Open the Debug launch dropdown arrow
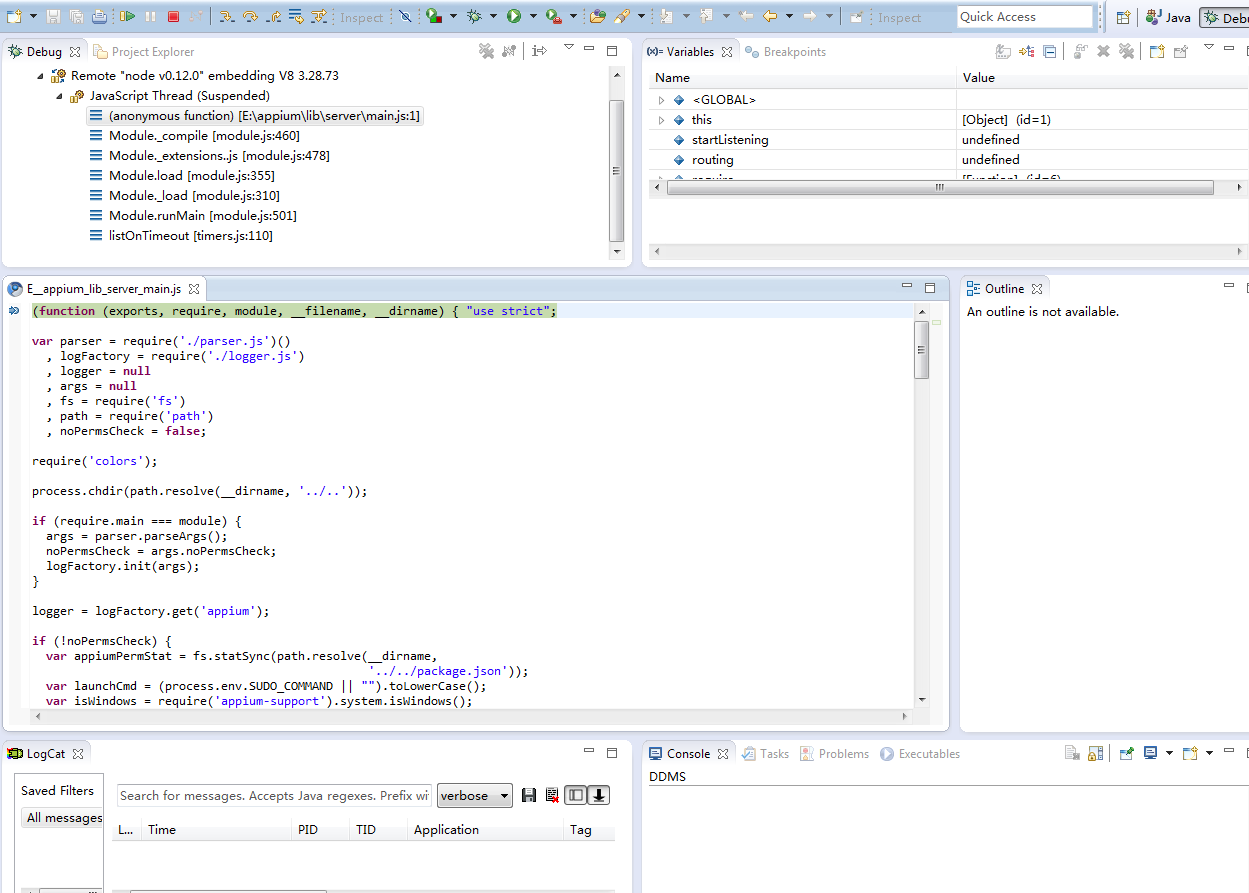Viewport: 1249px width, 893px height. click(493, 17)
